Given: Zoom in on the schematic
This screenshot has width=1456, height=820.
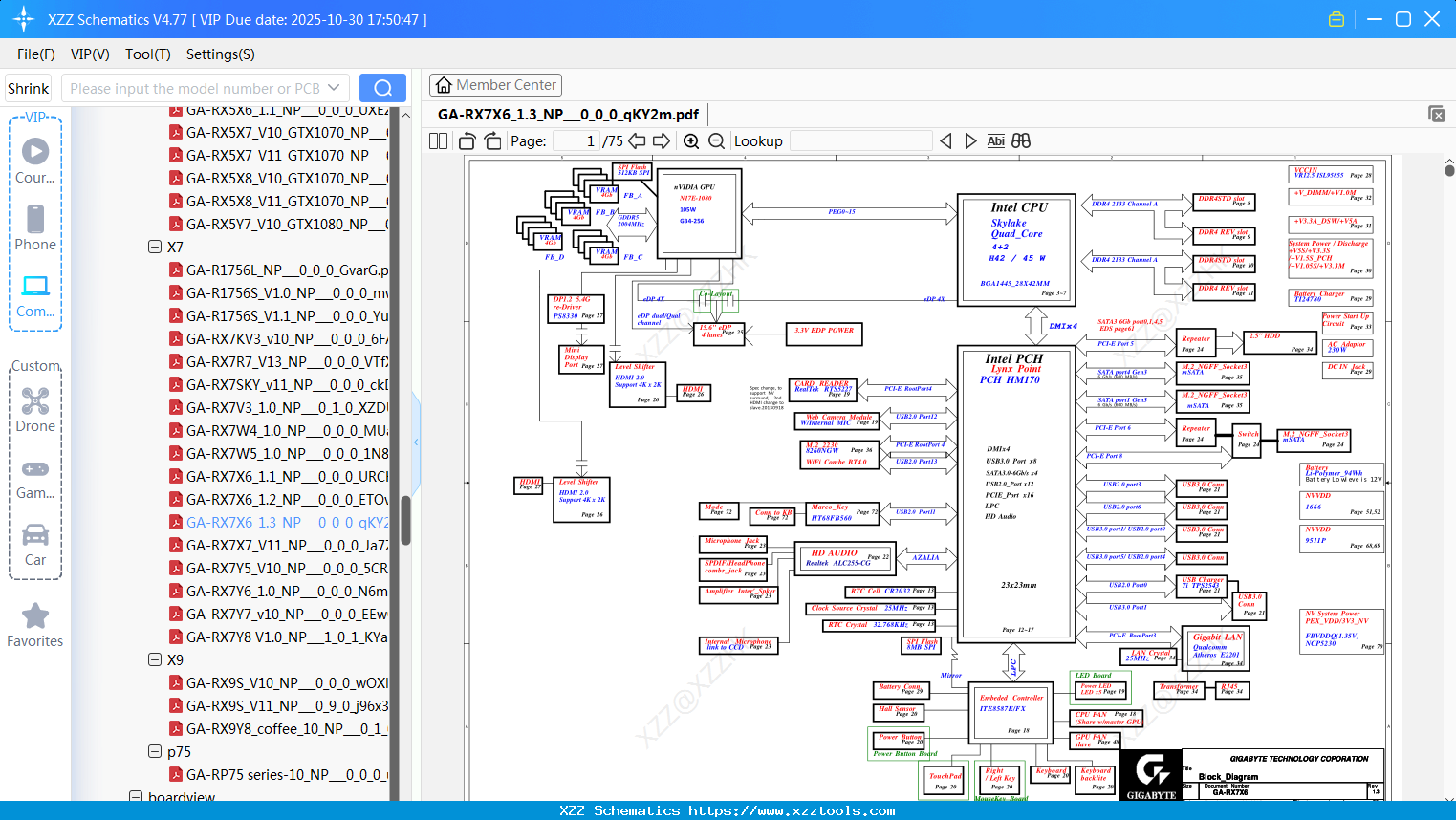Looking at the screenshot, I should point(691,140).
